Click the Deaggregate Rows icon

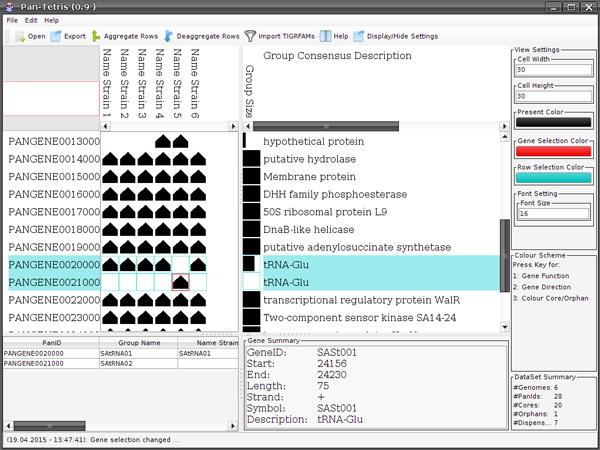tap(168, 36)
